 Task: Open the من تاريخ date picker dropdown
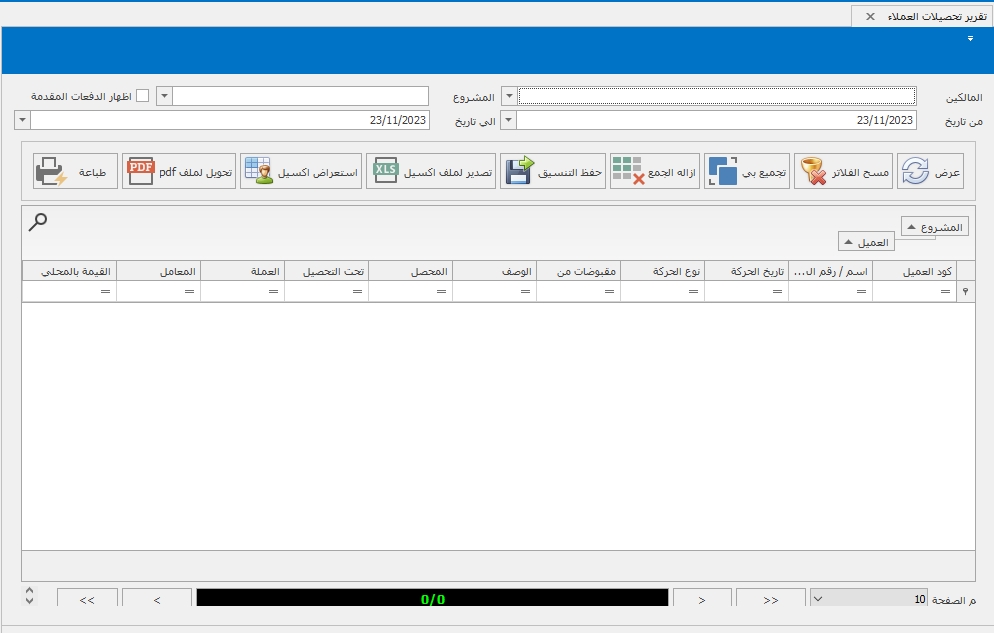pyautogui.click(x=508, y=120)
